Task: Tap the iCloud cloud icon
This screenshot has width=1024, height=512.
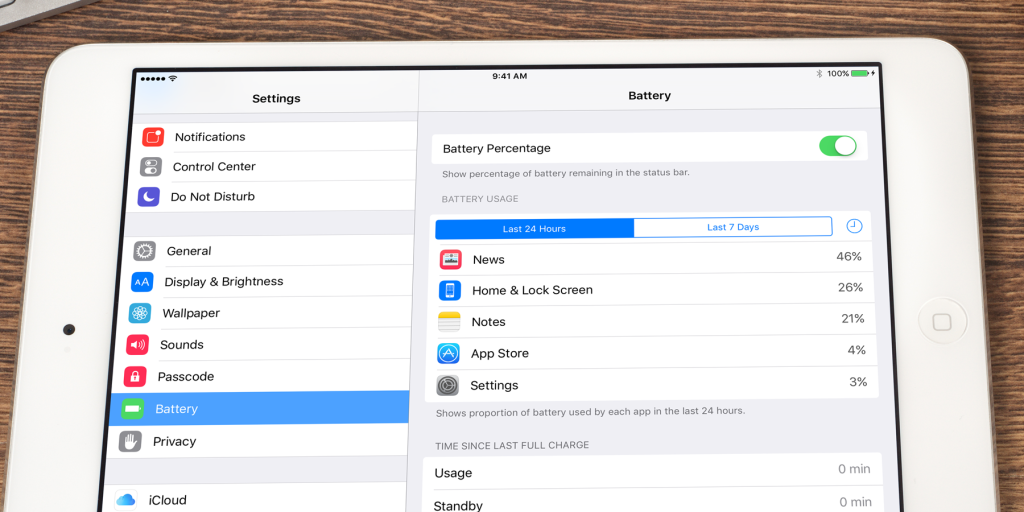Action: [125, 500]
